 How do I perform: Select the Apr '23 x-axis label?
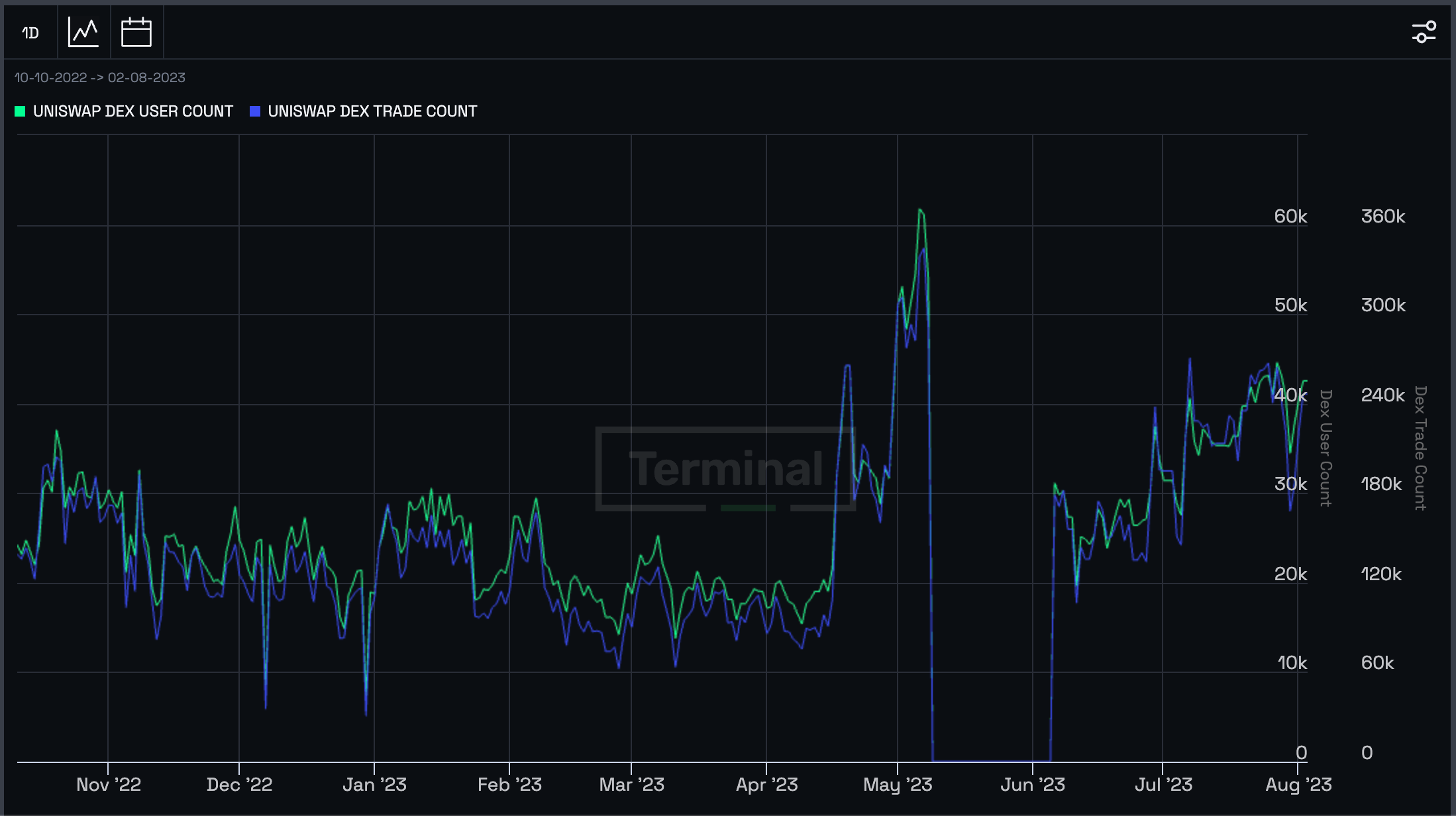click(x=767, y=785)
